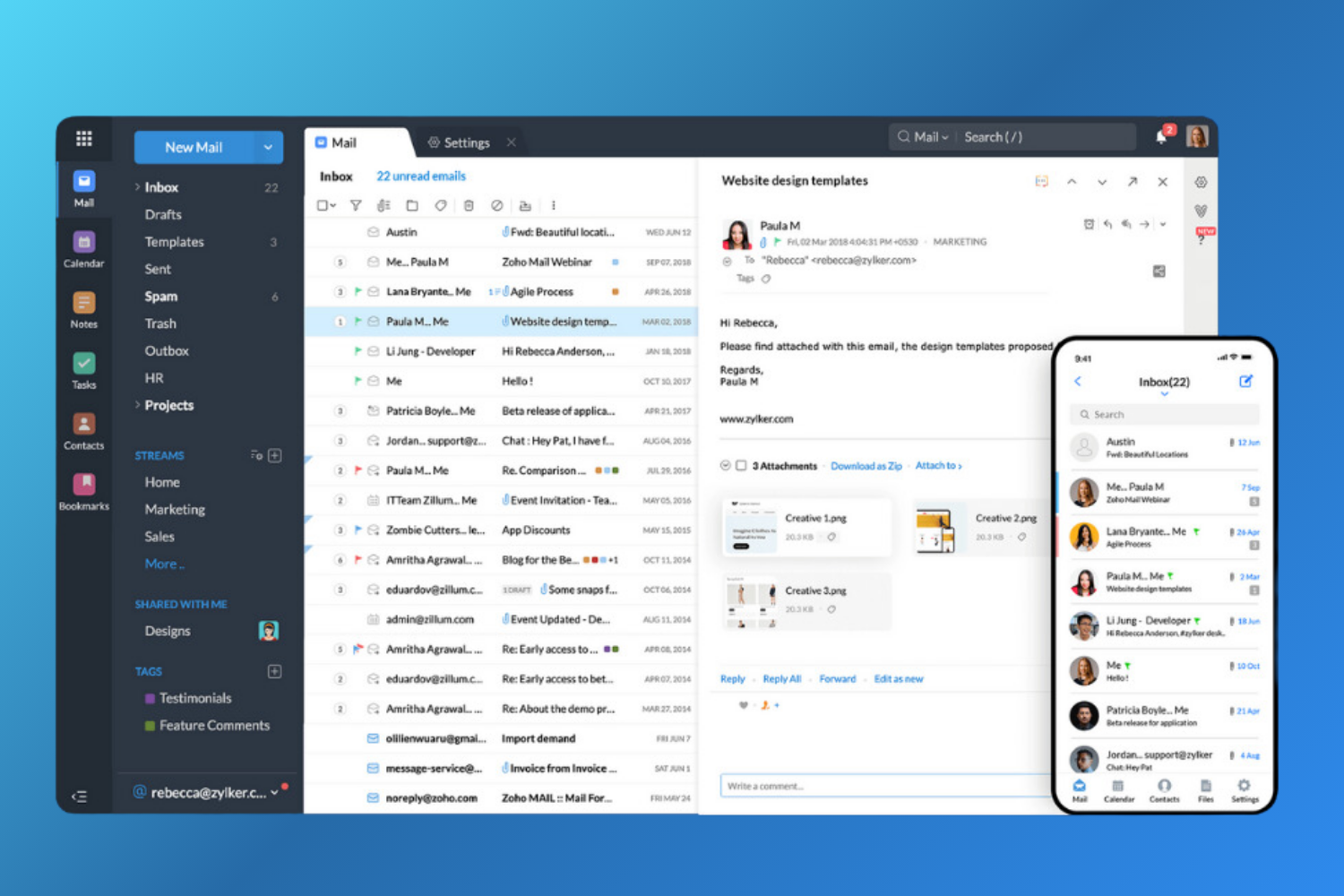This screenshot has height=896, width=1344.
Task: Open the Calendar app in sidebar
Action: (83, 248)
